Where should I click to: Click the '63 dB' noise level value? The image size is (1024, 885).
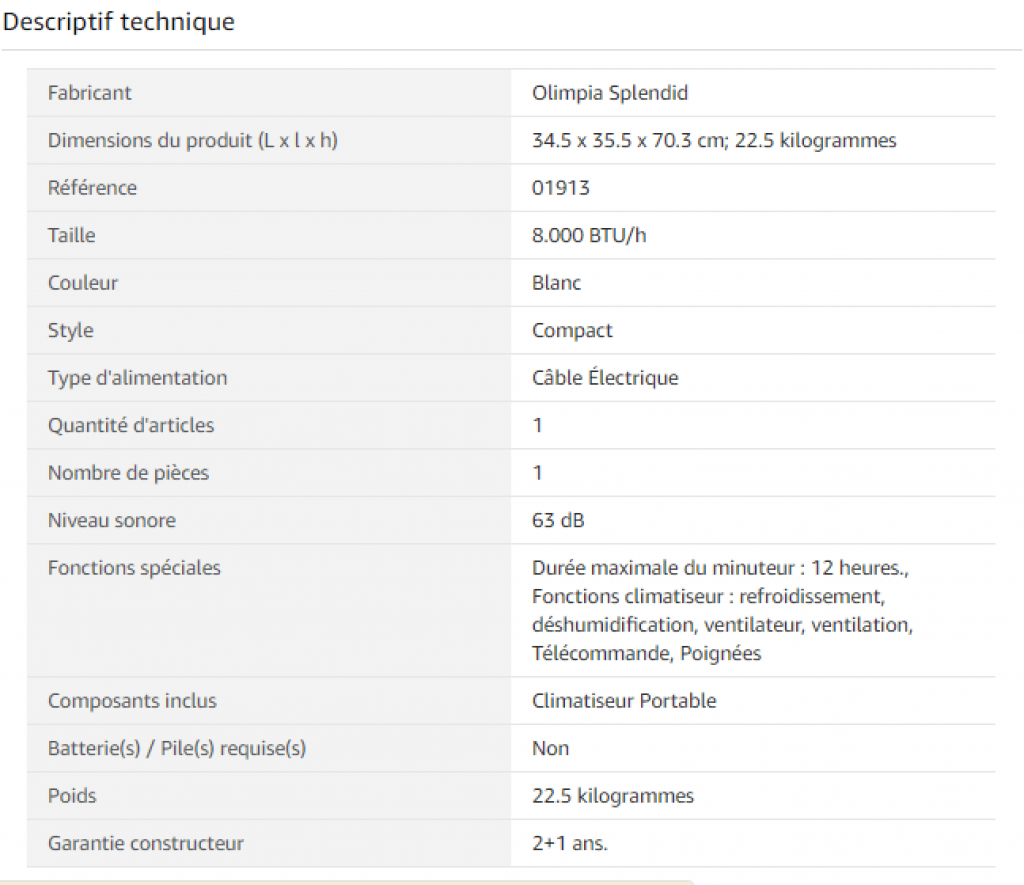pos(558,521)
